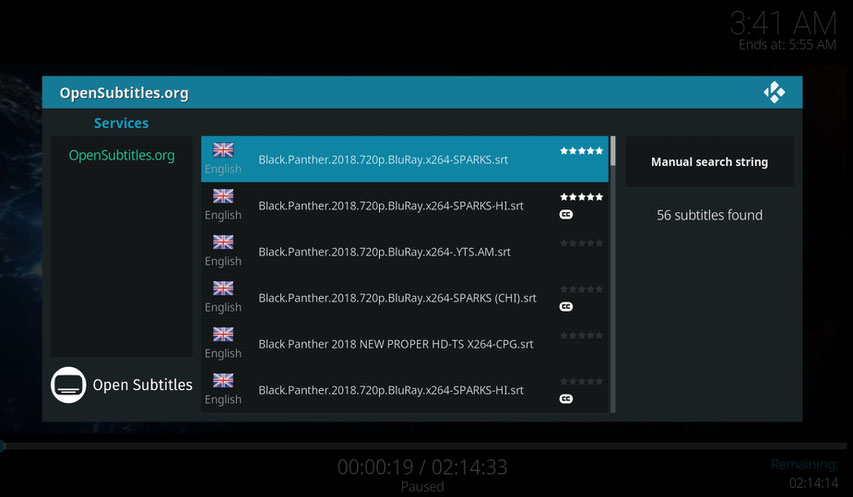Click five-star rating of the highlighted SPARKS.srt
The width and height of the screenshot is (853, 497).
tap(582, 151)
